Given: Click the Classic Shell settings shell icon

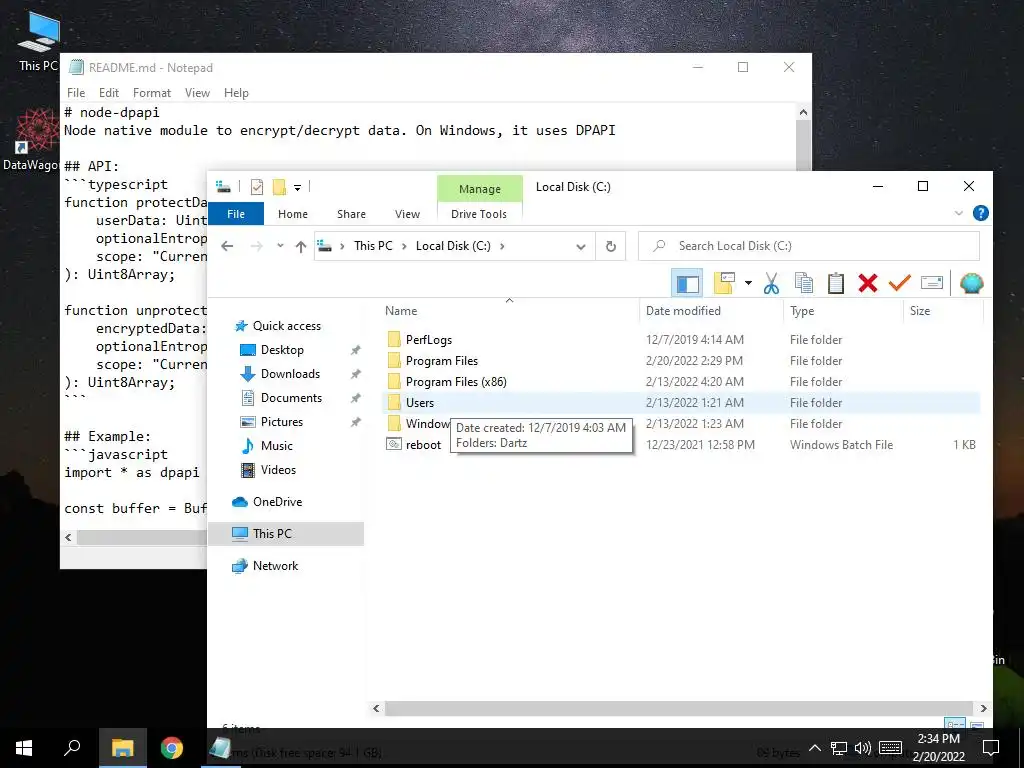Looking at the screenshot, I should click(972, 283).
